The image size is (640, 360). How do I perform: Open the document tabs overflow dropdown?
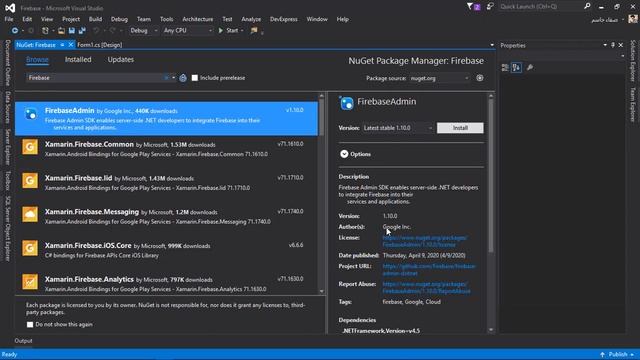[492, 45]
